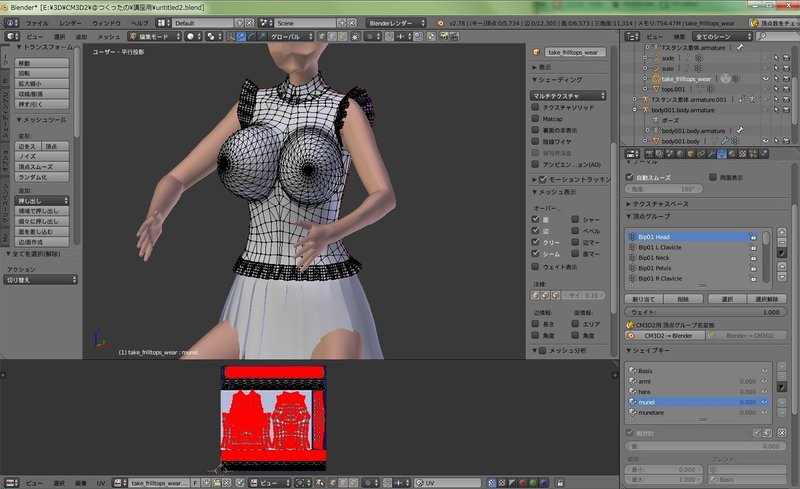Click the cube icon beside take_frilltops_wear name field
Image resolution: width=800 pixels, height=489 pixels.
[x=537, y=51]
